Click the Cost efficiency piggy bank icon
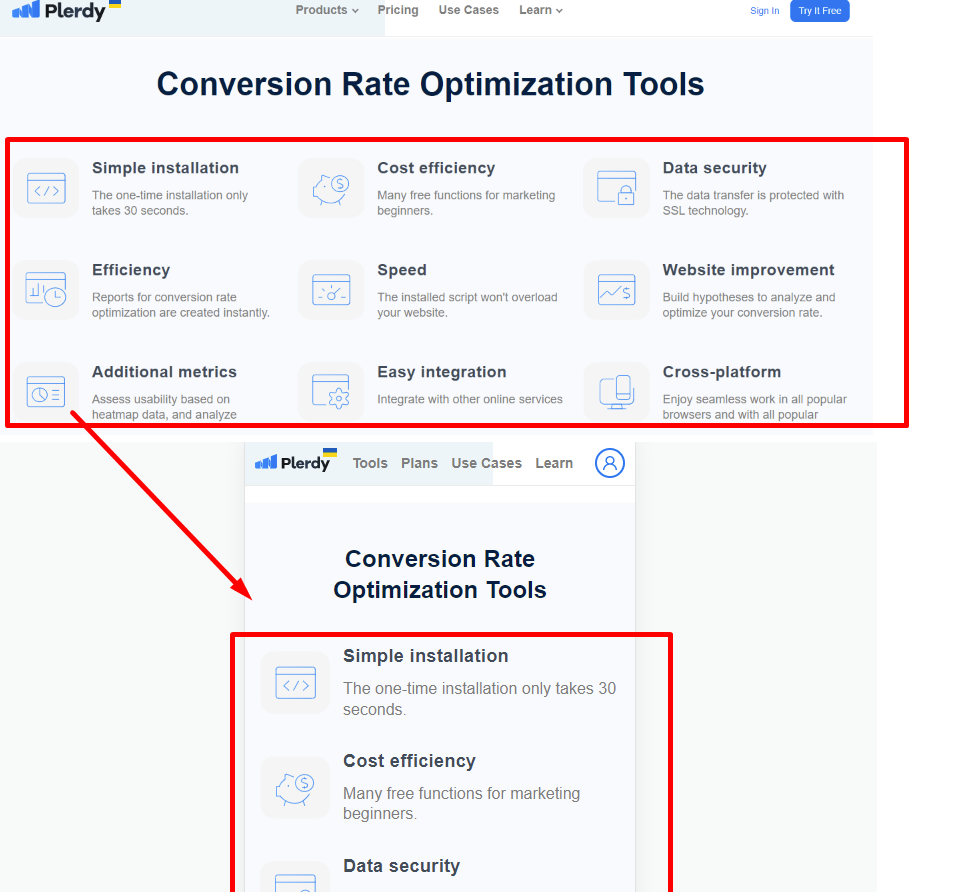Image resolution: width=980 pixels, height=892 pixels. pyautogui.click(x=331, y=188)
